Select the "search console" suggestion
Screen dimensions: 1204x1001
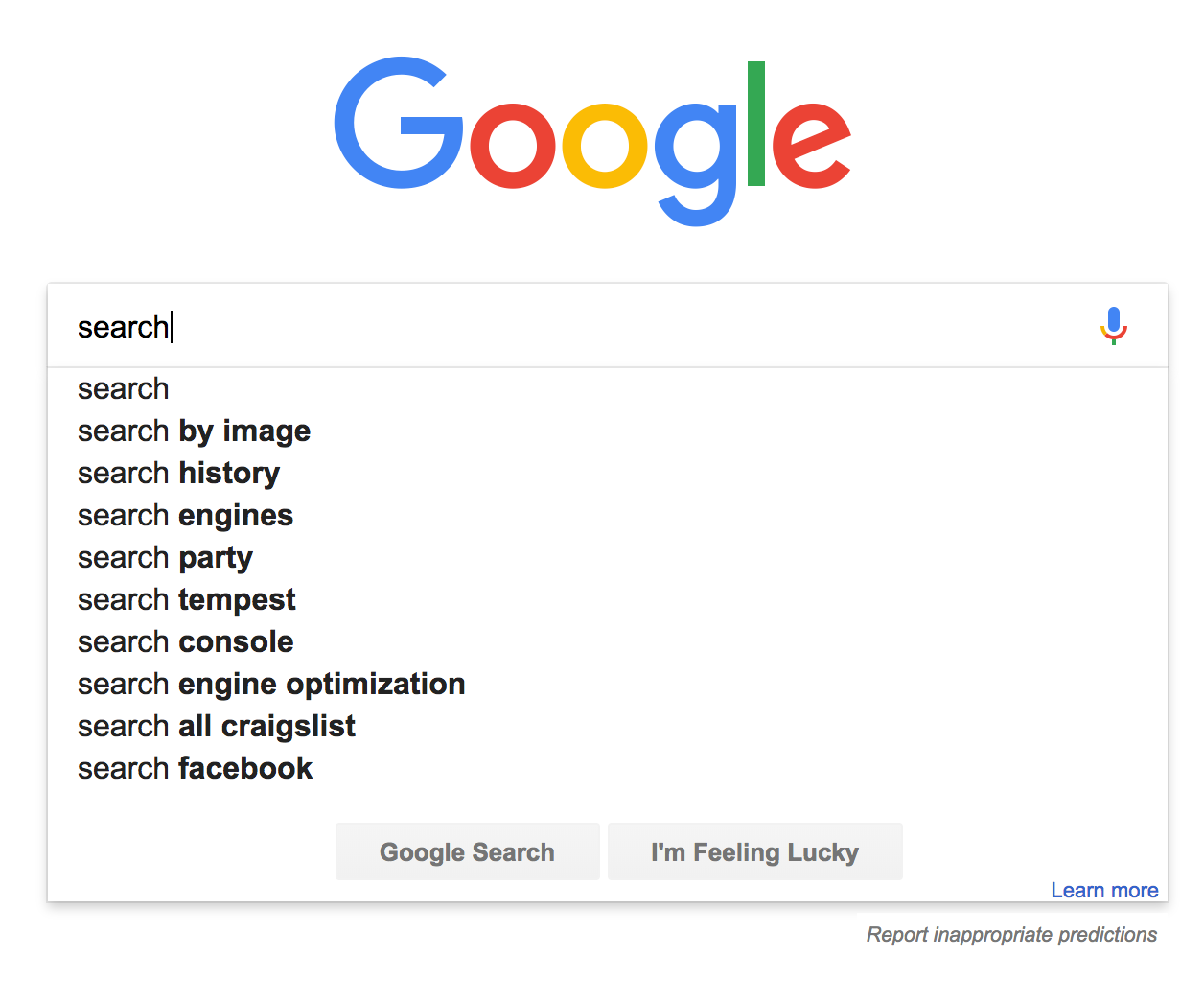click(x=185, y=642)
